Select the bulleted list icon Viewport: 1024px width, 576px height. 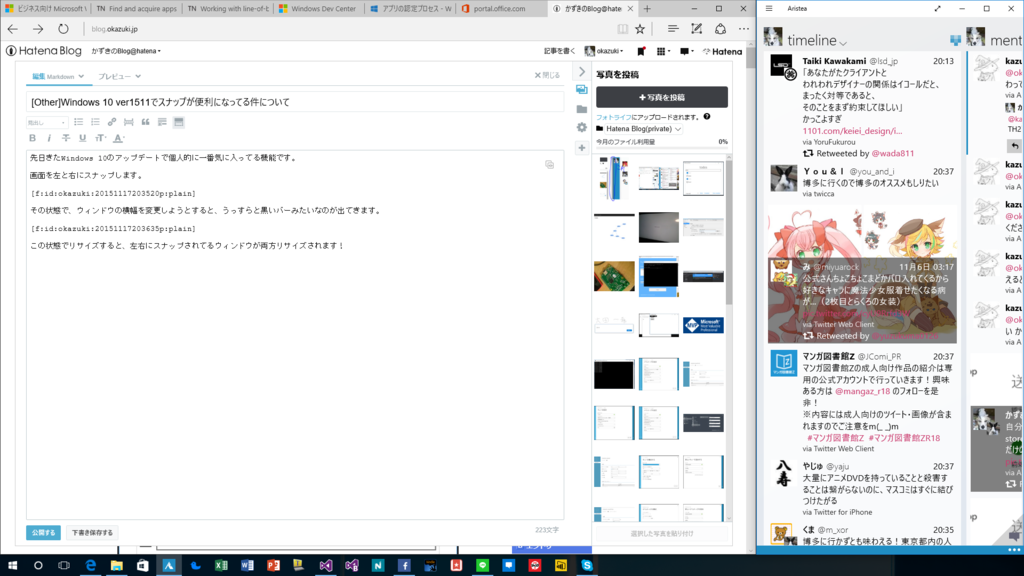tap(79, 122)
